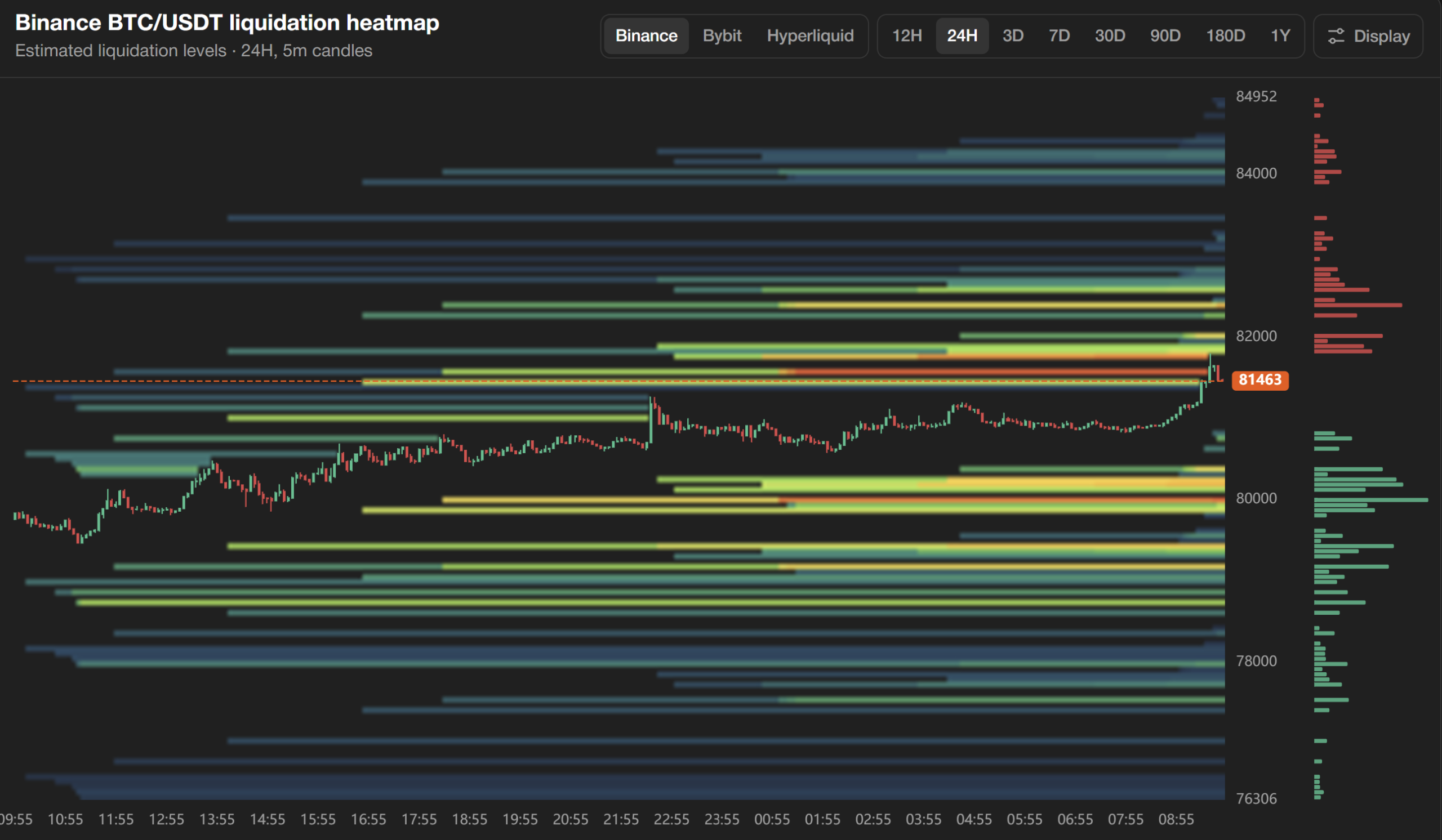Click the 08:55 time axis label
The width and height of the screenshot is (1442, 840).
coord(1176,819)
